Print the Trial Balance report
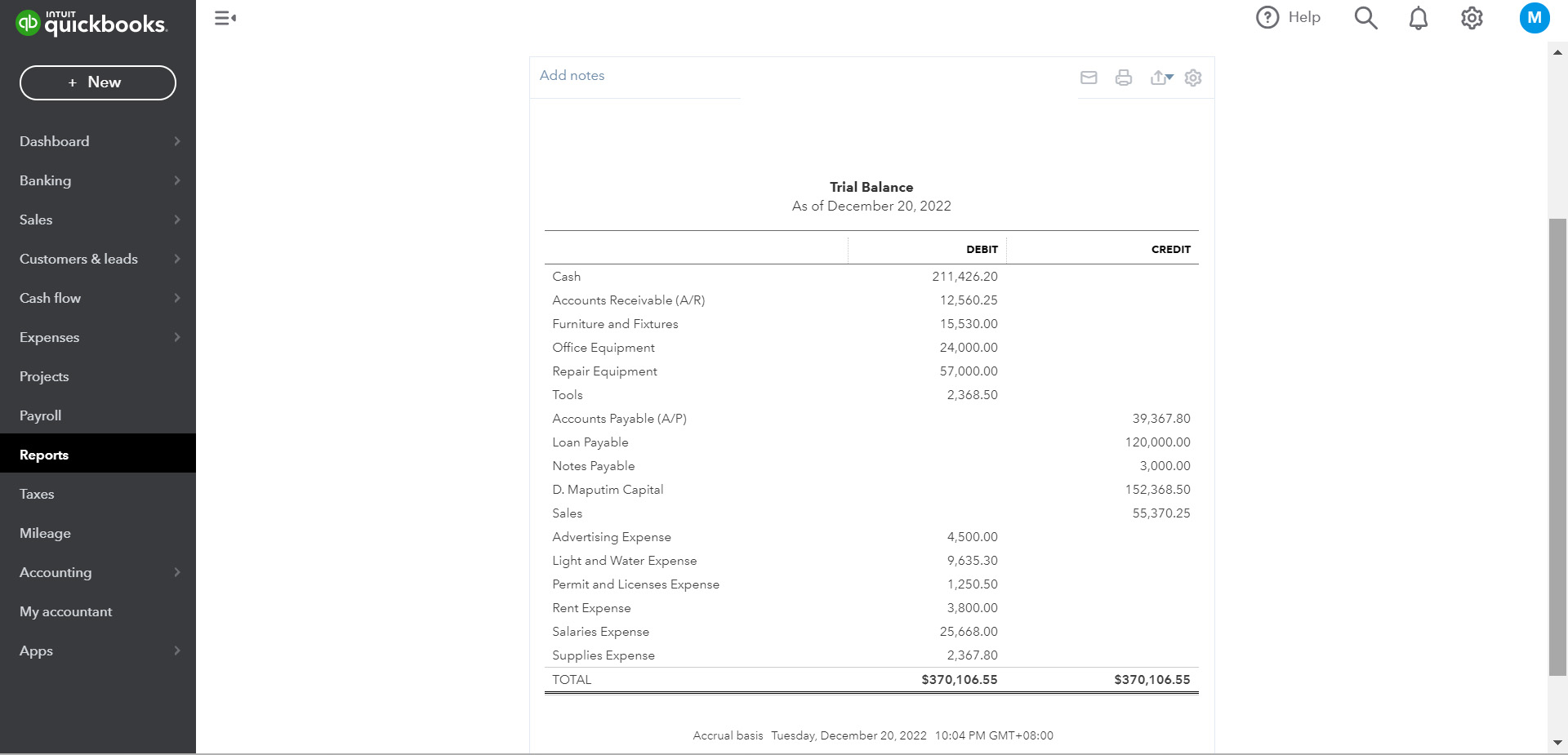1568x755 pixels. coord(1124,78)
